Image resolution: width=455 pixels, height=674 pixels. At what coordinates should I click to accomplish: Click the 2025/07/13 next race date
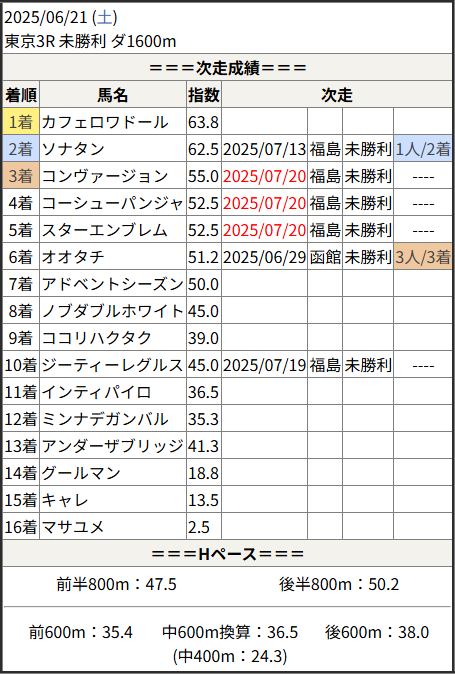(264, 149)
